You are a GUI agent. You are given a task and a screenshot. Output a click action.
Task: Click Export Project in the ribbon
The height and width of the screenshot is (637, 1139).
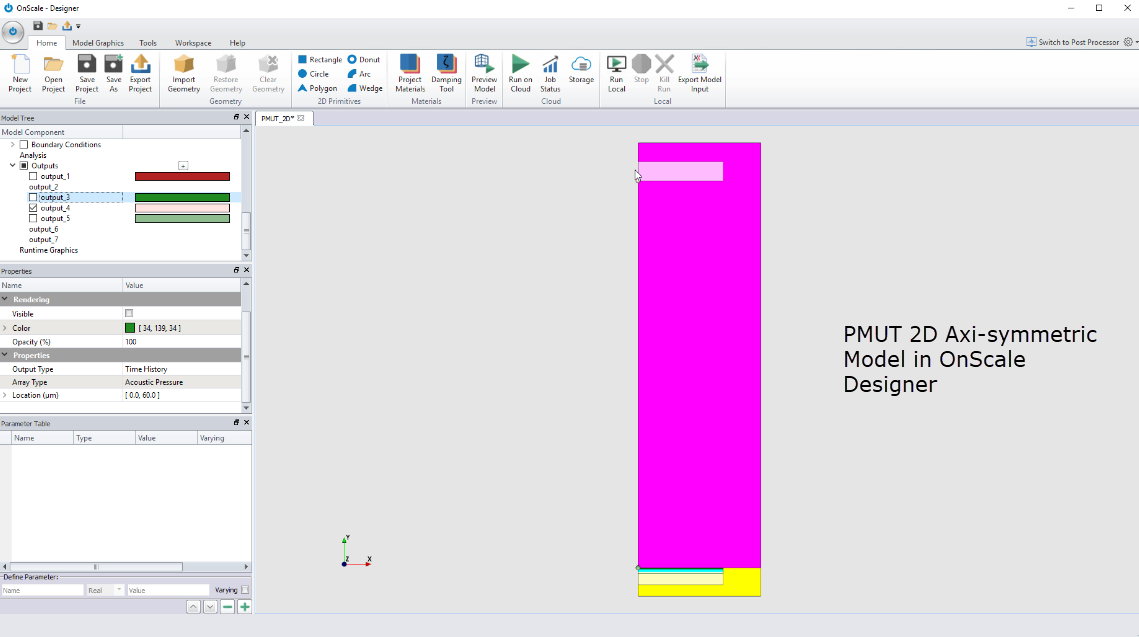click(140, 73)
